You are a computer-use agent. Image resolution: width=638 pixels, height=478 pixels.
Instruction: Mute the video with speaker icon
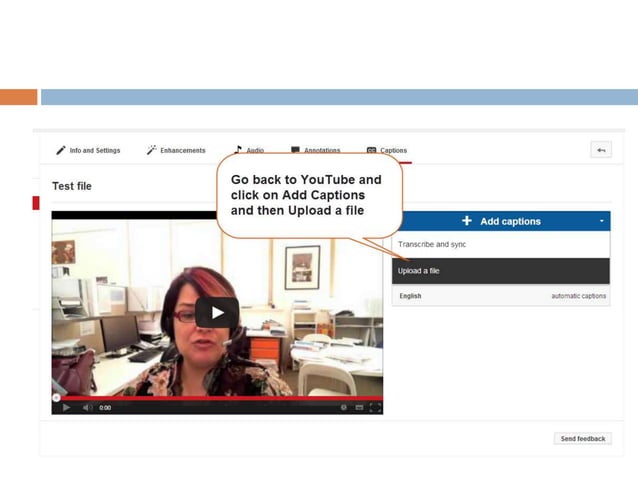point(87,407)
